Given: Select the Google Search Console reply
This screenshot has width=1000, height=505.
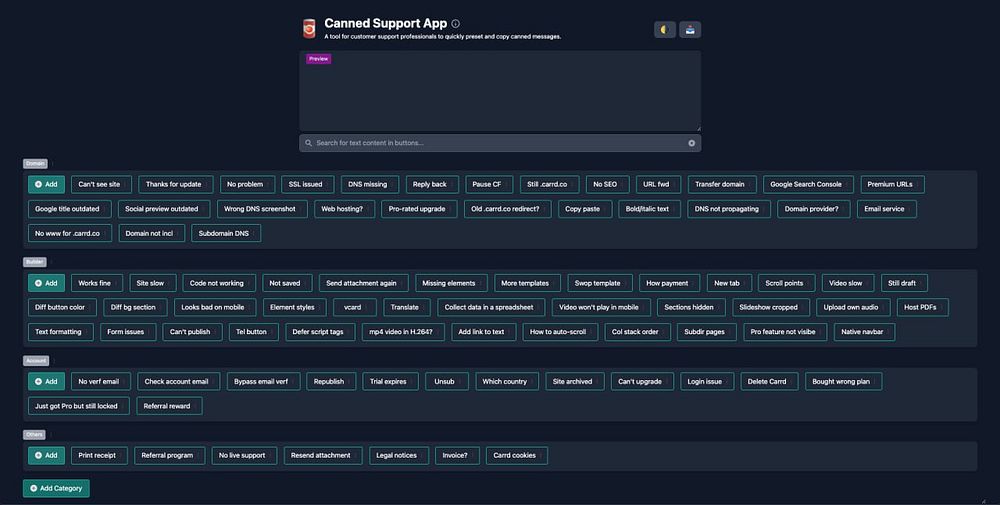Looking at the screenshot, I should 808,184.
